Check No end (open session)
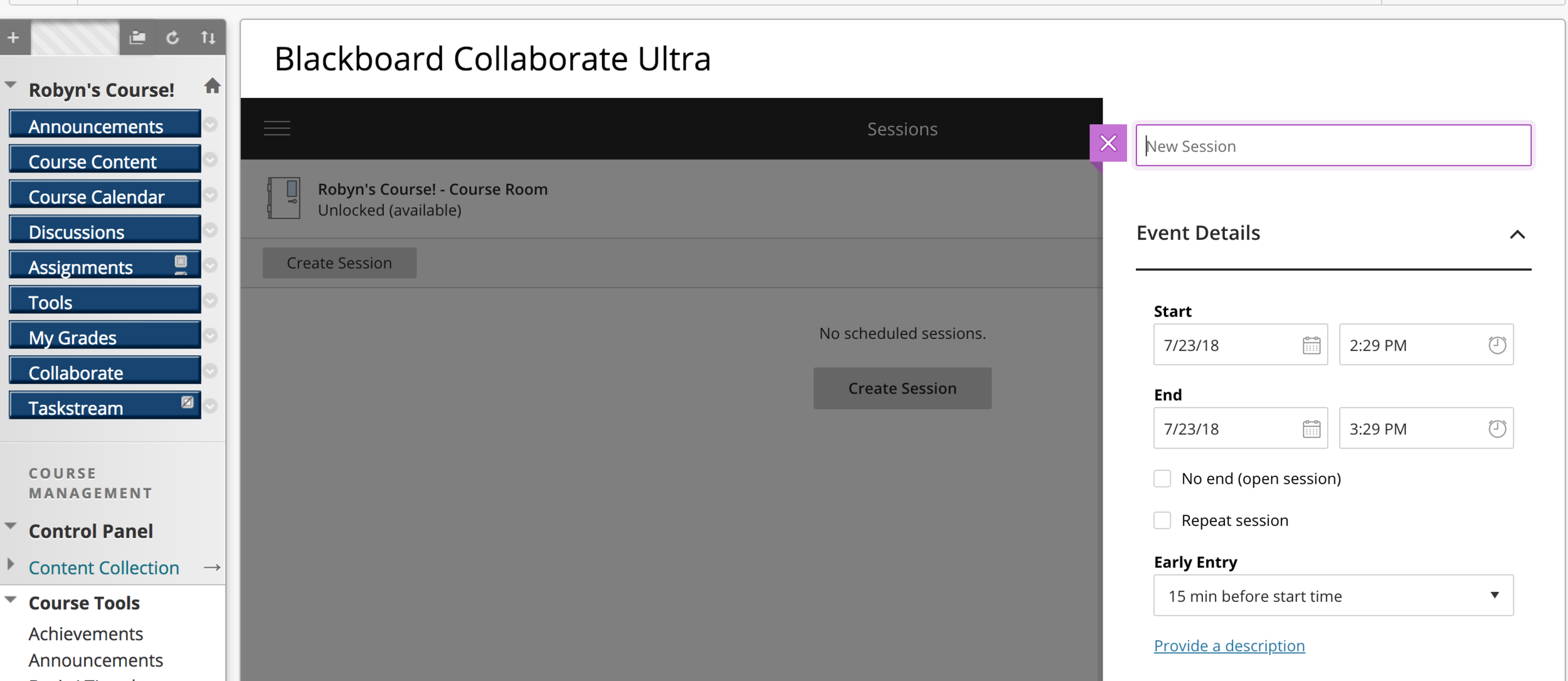The image size is (1568, 681). [1162, 479]
